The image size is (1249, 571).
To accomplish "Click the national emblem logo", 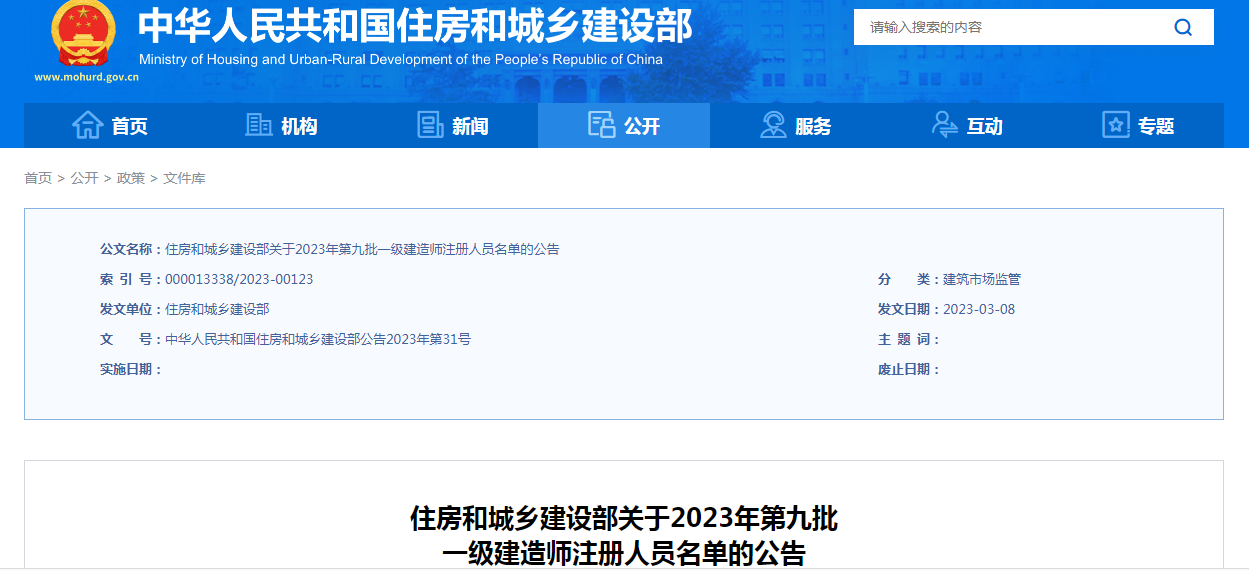I will coord(84,32).
